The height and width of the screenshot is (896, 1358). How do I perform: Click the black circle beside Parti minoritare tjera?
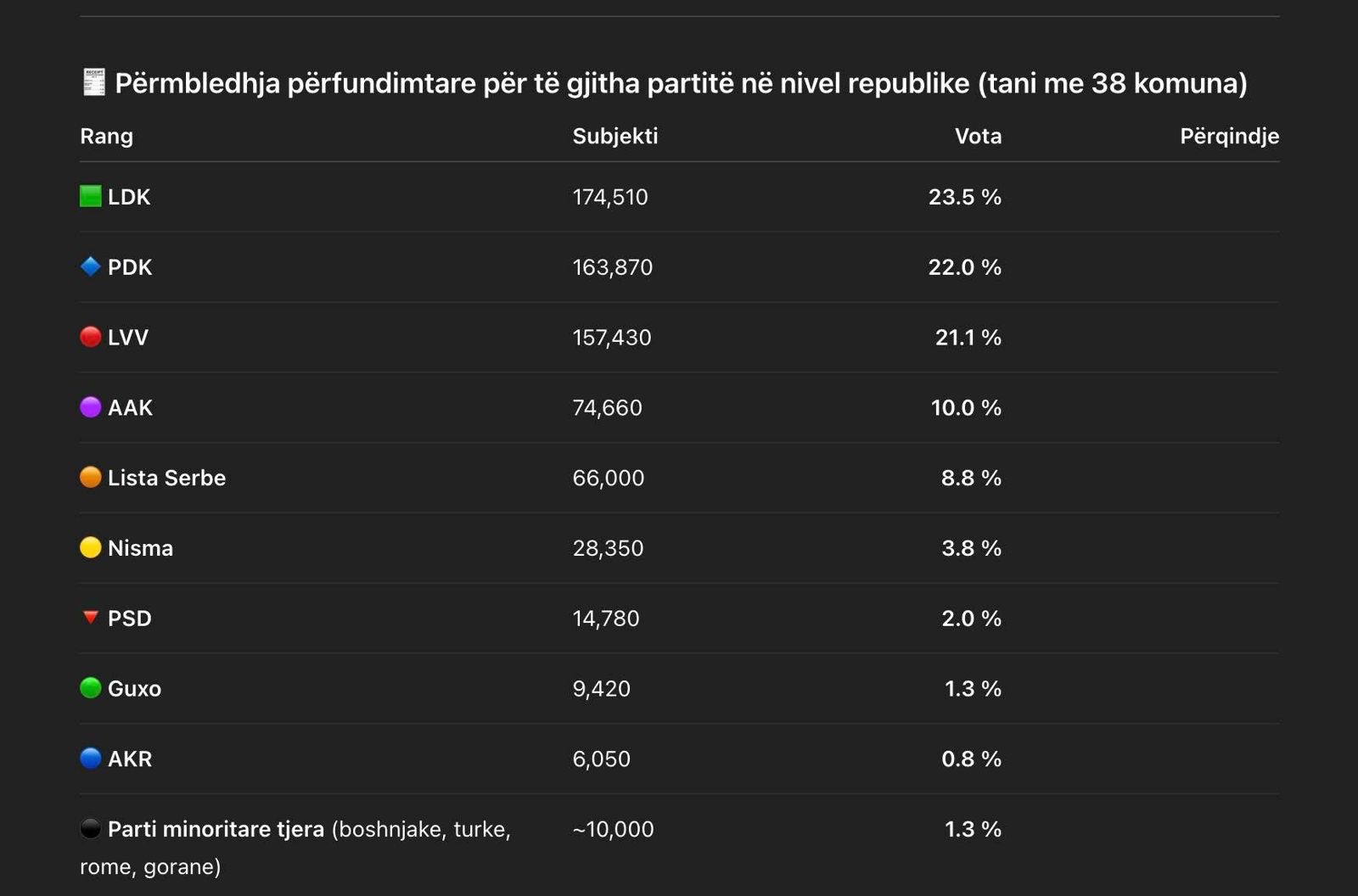coord(91,829)
